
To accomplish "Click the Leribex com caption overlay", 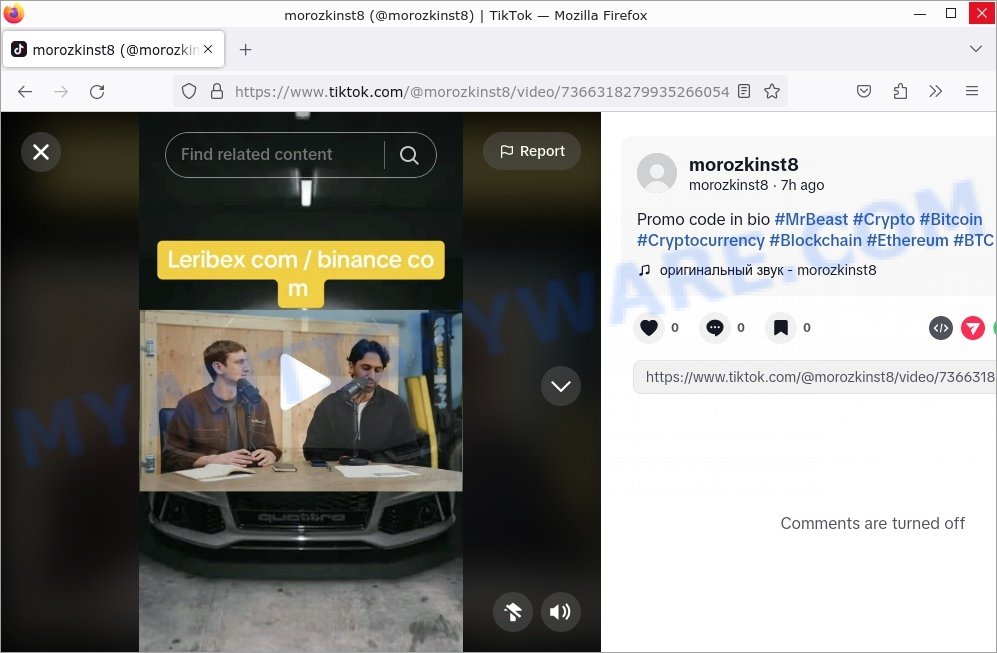I will tap(301, 273).
